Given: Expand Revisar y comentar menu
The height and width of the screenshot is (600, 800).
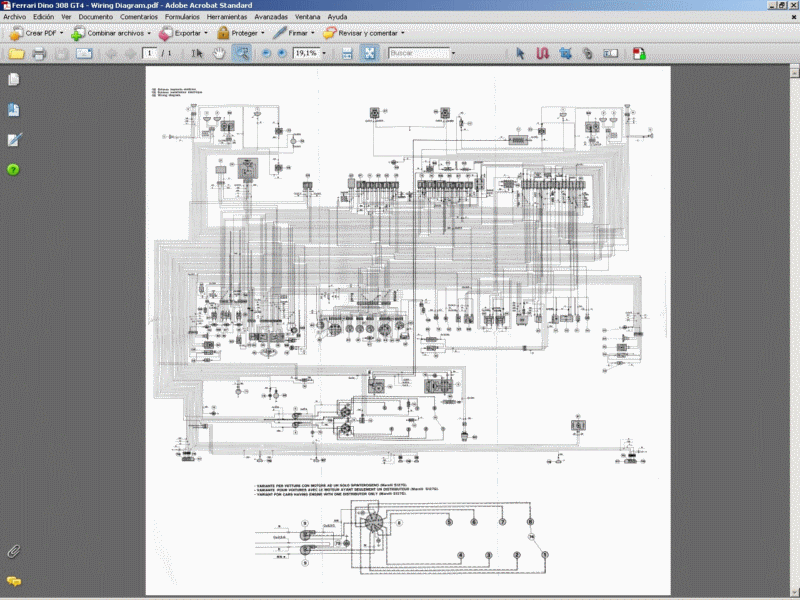Looking at the screenshot, I should tap(364, 33).
